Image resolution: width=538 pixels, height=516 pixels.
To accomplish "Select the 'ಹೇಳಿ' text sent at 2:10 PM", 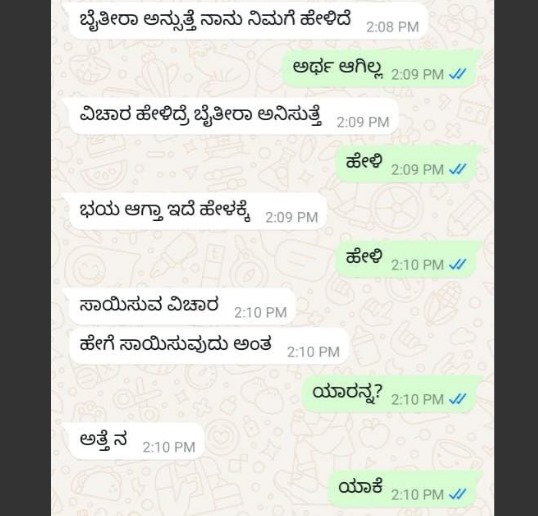I will click(x=364, y=257).
